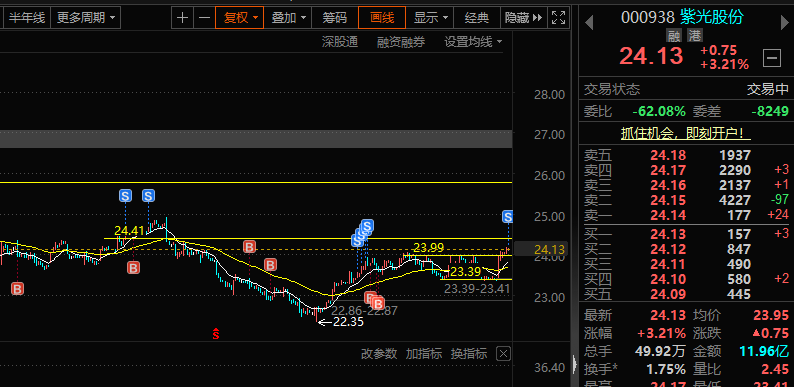The width and height of the screenshot is (794, 387).
Task: Toggle 隐藏 to hide the side panel
Action: pos(524,18)
